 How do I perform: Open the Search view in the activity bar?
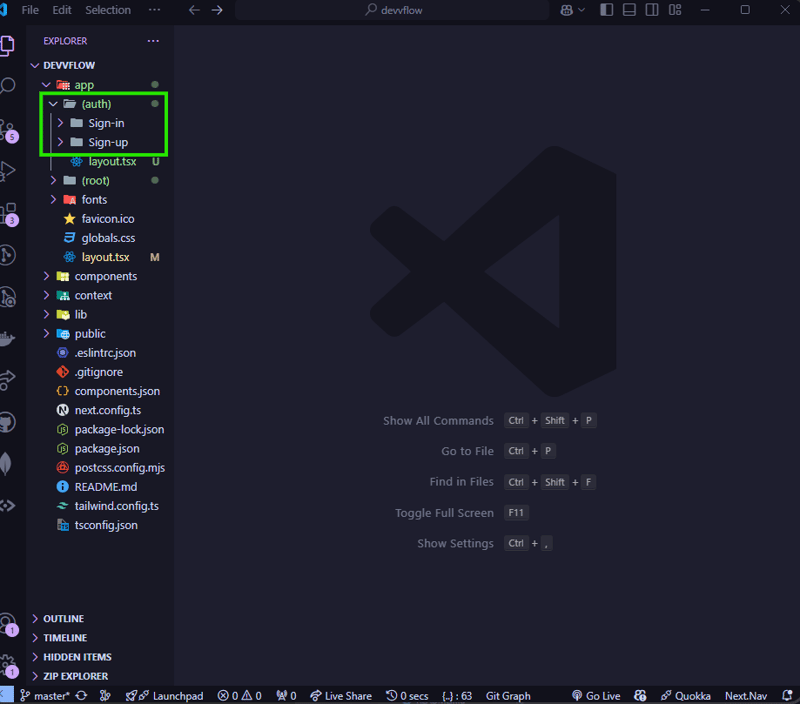pyautogui.click(x=11, y=85)
